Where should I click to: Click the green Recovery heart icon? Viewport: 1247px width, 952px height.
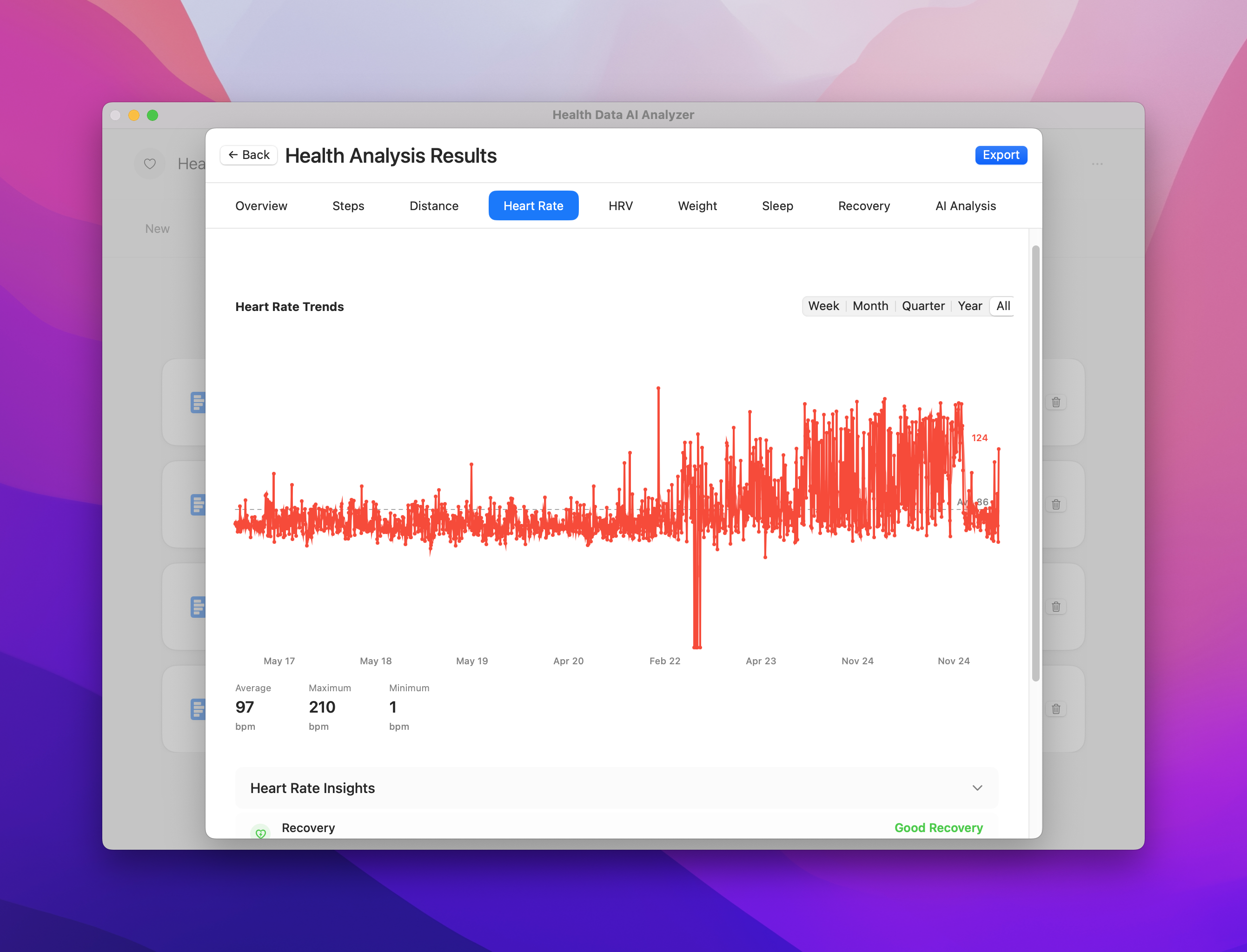click(260, 833)
